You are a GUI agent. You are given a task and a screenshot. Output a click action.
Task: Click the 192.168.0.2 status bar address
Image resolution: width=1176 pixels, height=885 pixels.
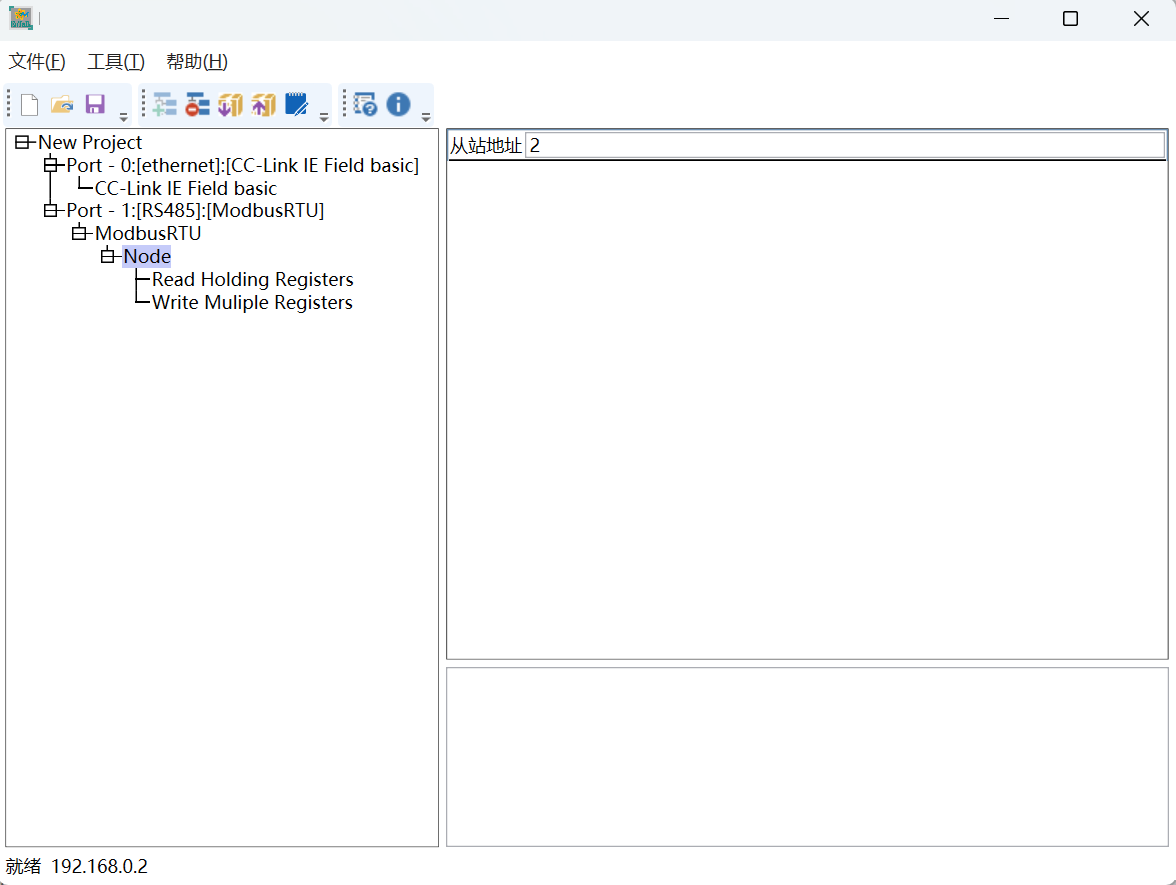(99, 866)
